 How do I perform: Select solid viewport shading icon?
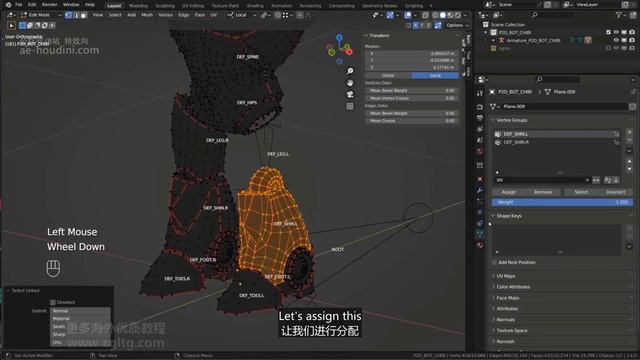click(x=443, y=15)
